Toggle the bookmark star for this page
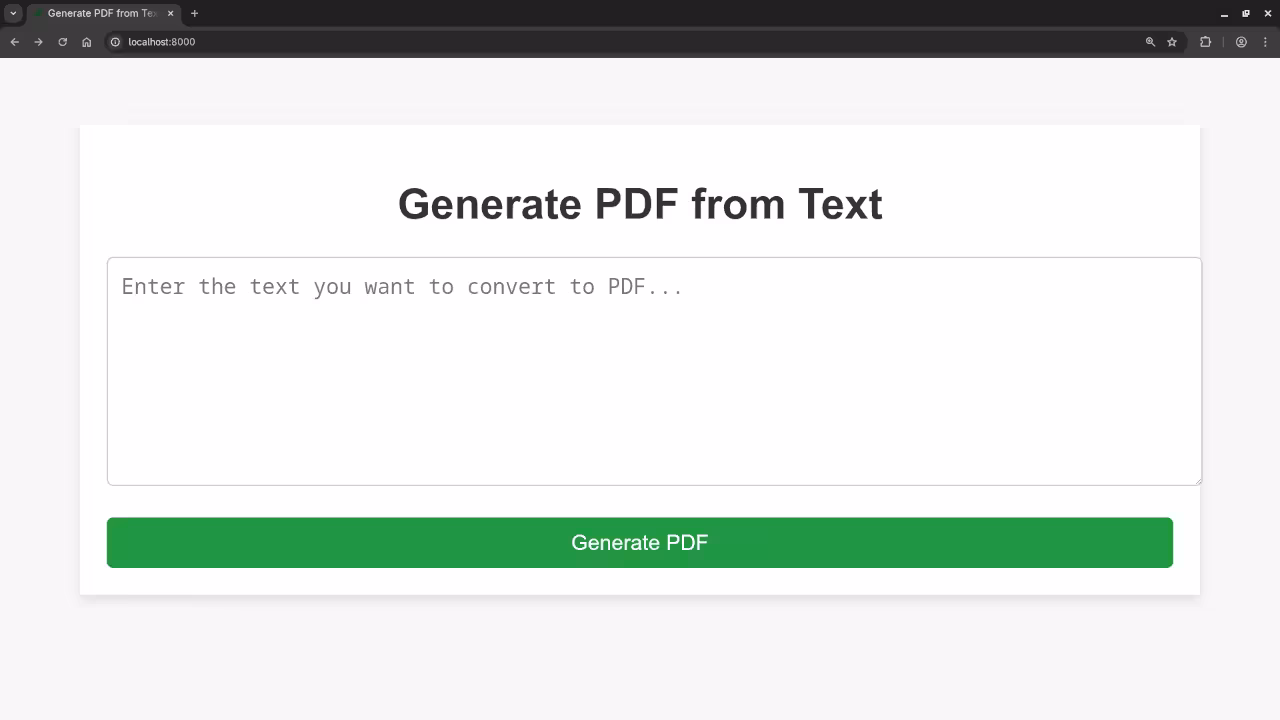The width and height of the screenshot is (1280, 720). point(1172,42)
